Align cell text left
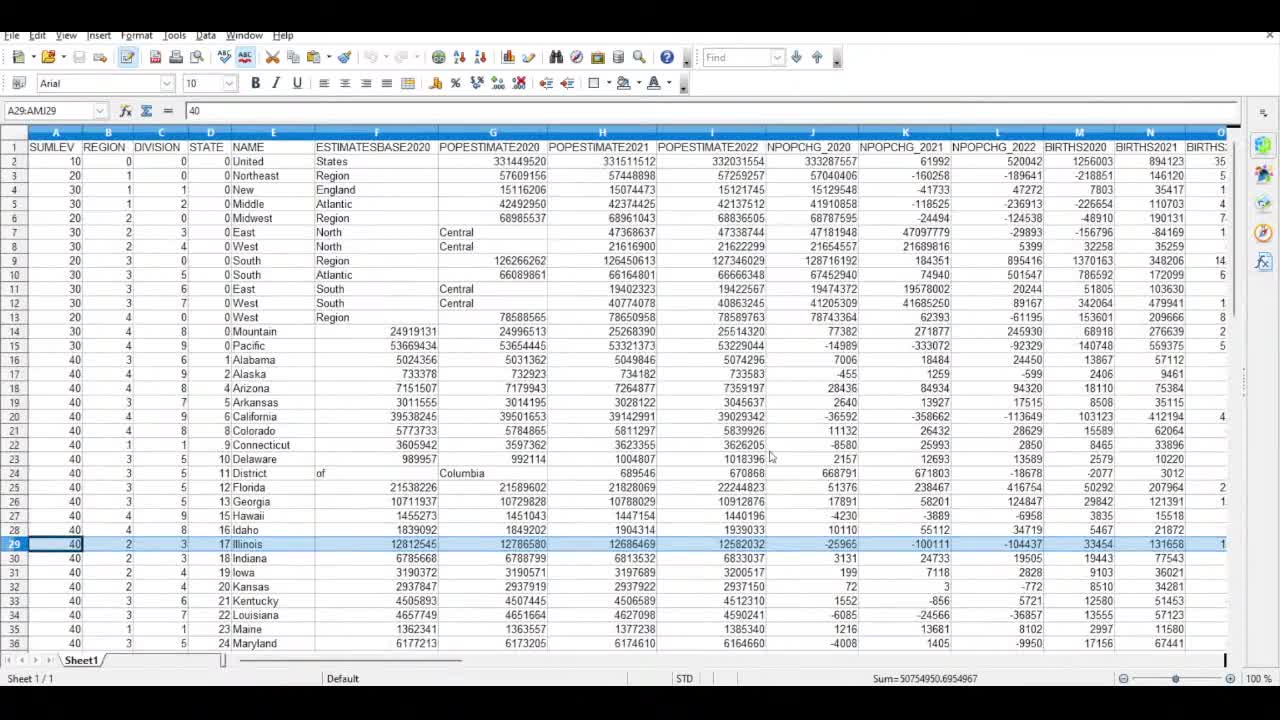The height and width of the screenshot is (720, 1280). 324,83
